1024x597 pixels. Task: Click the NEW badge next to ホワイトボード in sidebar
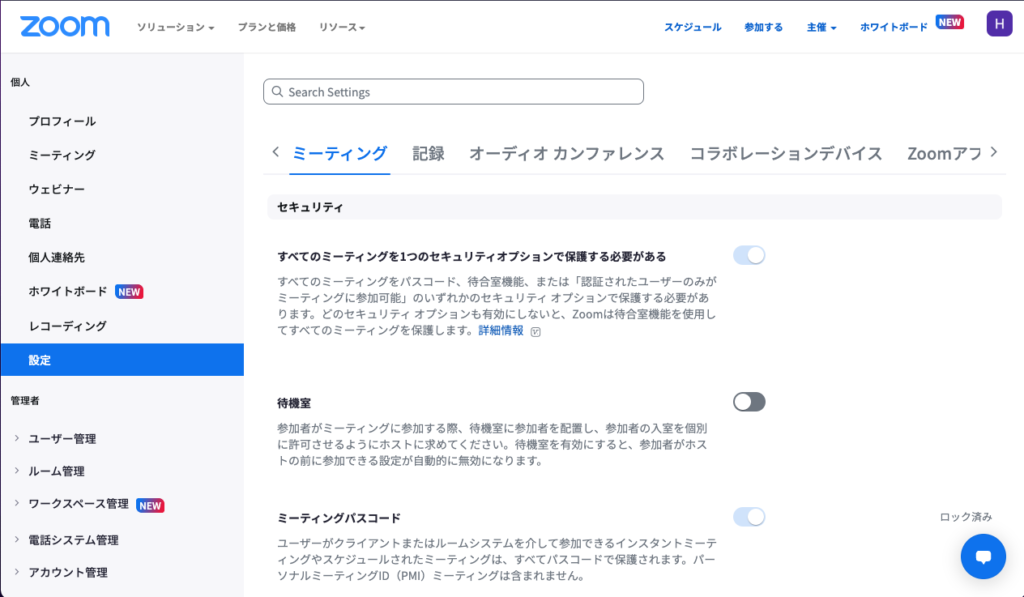coord(129,292)
